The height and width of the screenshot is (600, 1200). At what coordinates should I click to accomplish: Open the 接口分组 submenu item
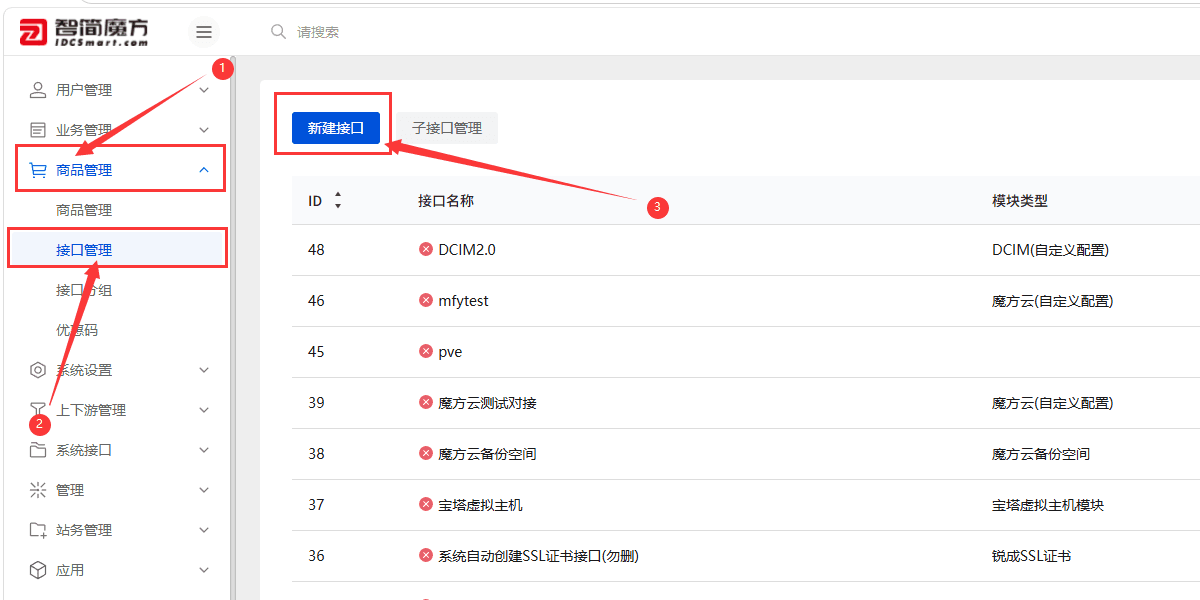pyautogui.click(x=84, y=290)
